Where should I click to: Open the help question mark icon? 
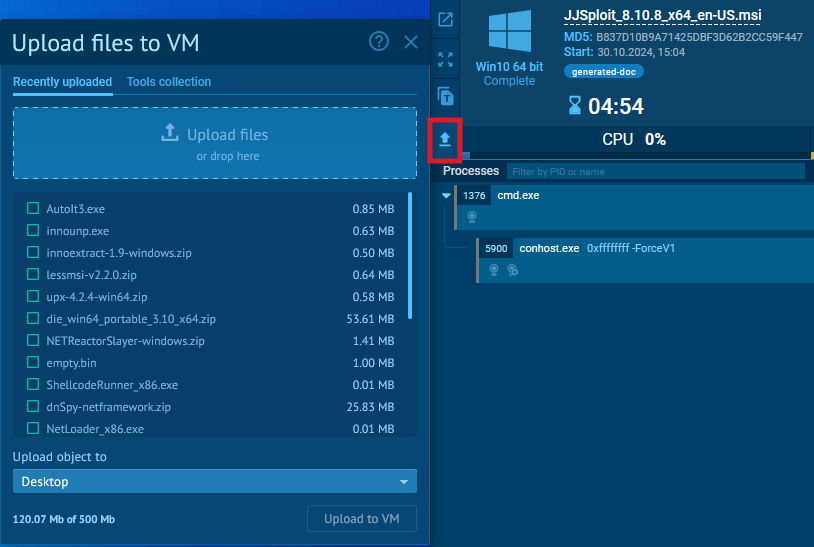(x=378, y=41)
